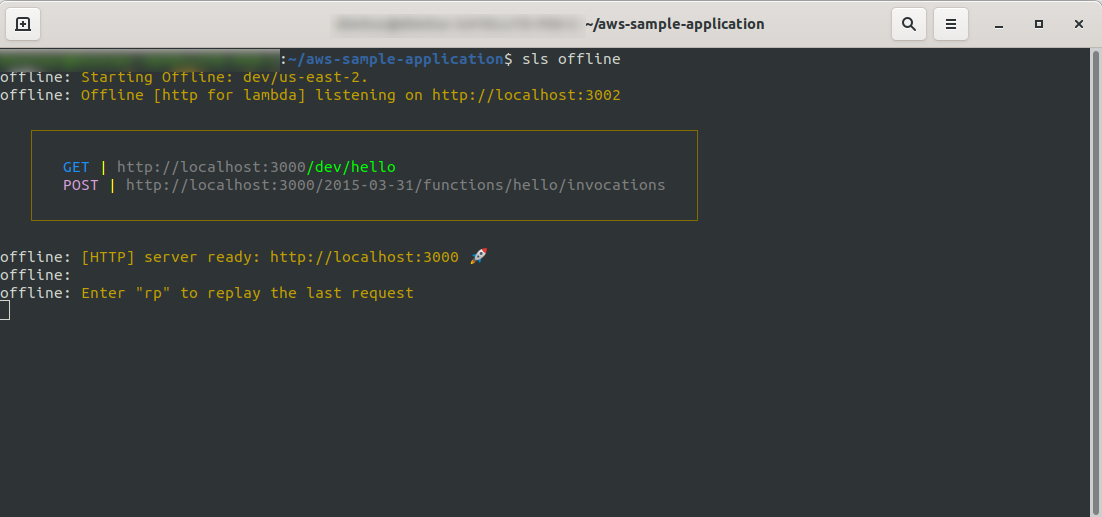Close the terminal window

pos(1077,24)
